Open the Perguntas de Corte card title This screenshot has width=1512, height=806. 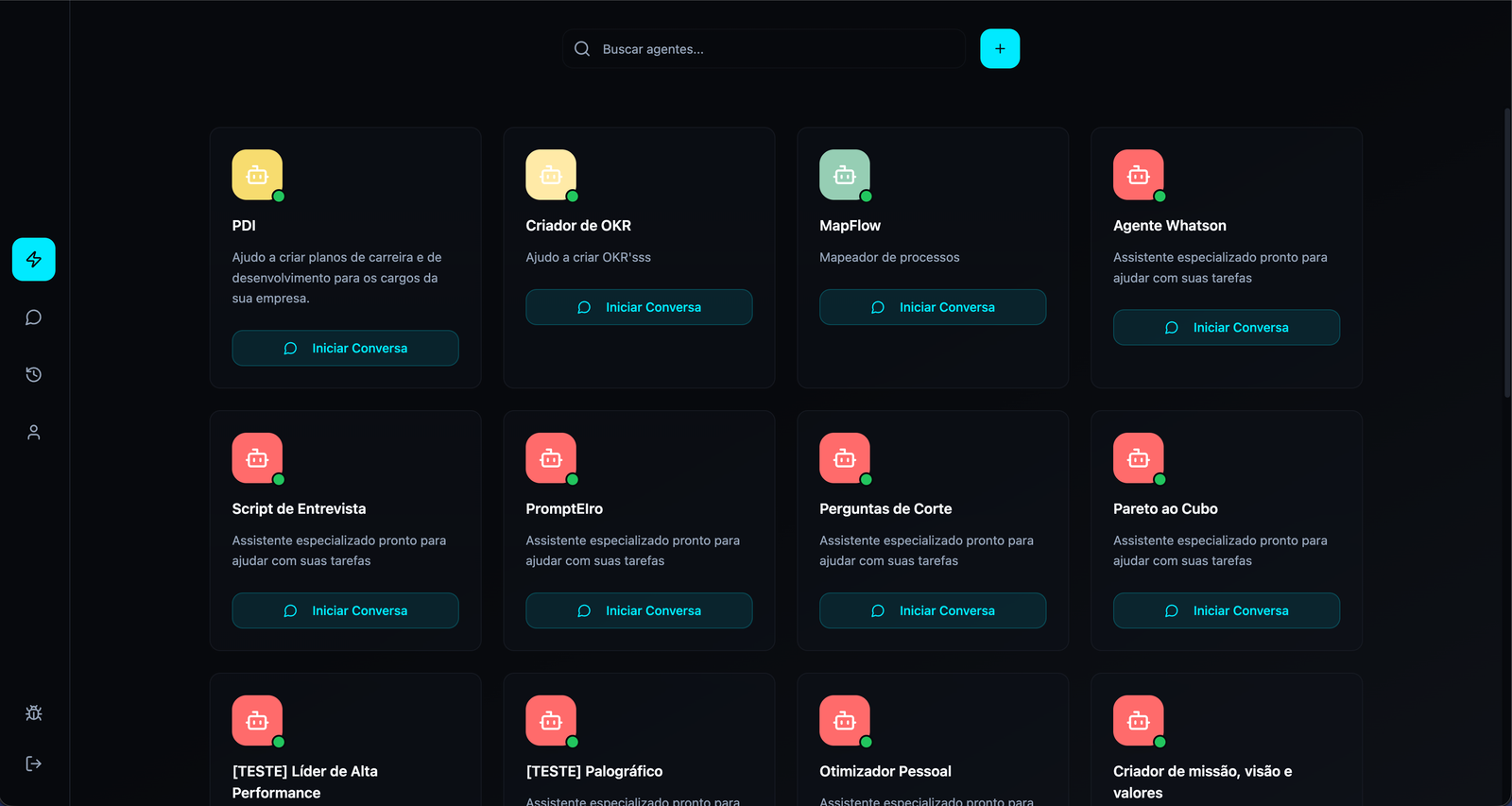pyautogui.click(x=885, y=508)
